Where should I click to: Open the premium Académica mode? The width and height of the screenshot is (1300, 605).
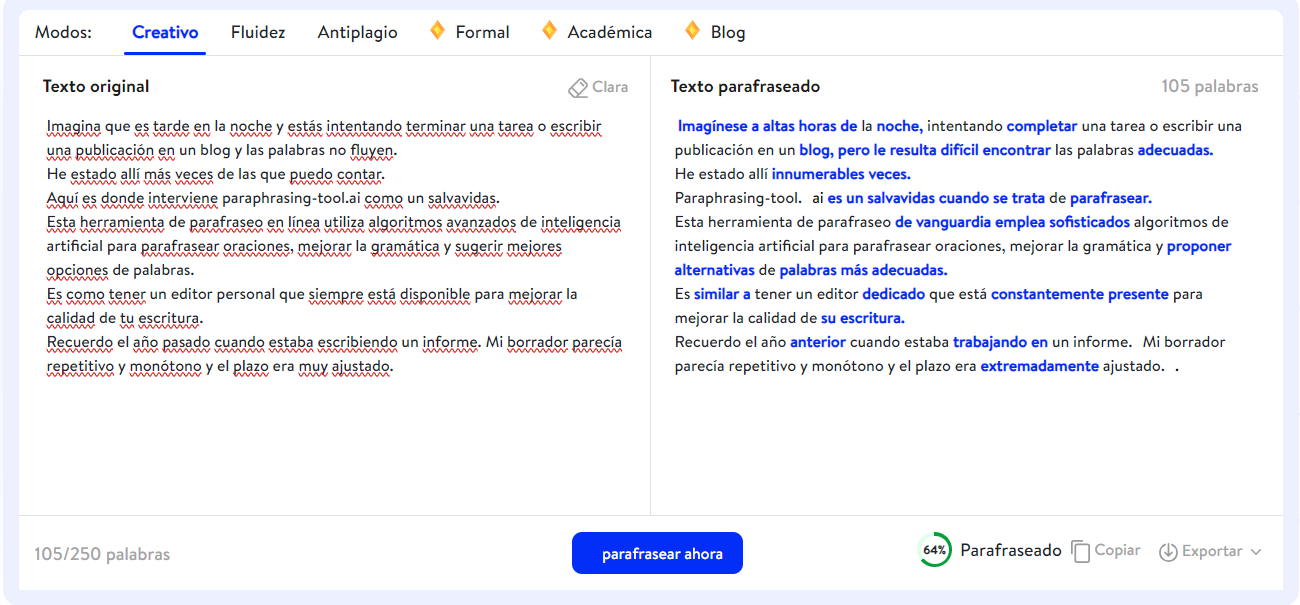(597, 32)
